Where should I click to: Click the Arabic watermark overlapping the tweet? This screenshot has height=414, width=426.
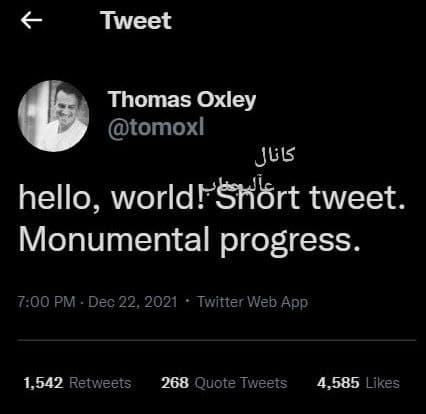click(238, 186)
